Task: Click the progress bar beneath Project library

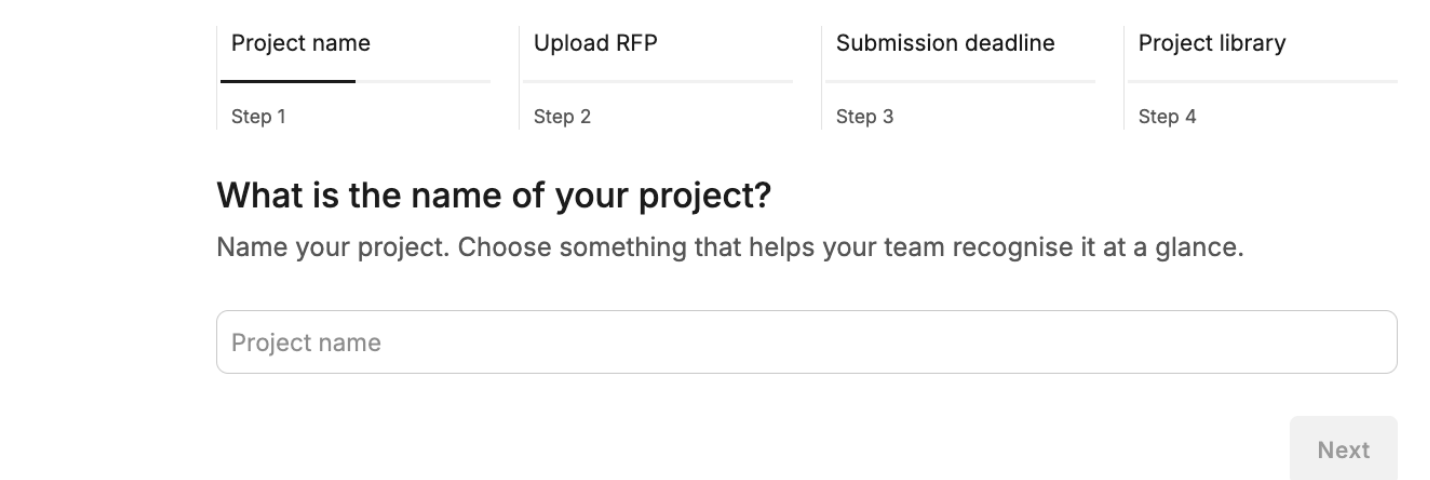Action: coord(1263,81)
